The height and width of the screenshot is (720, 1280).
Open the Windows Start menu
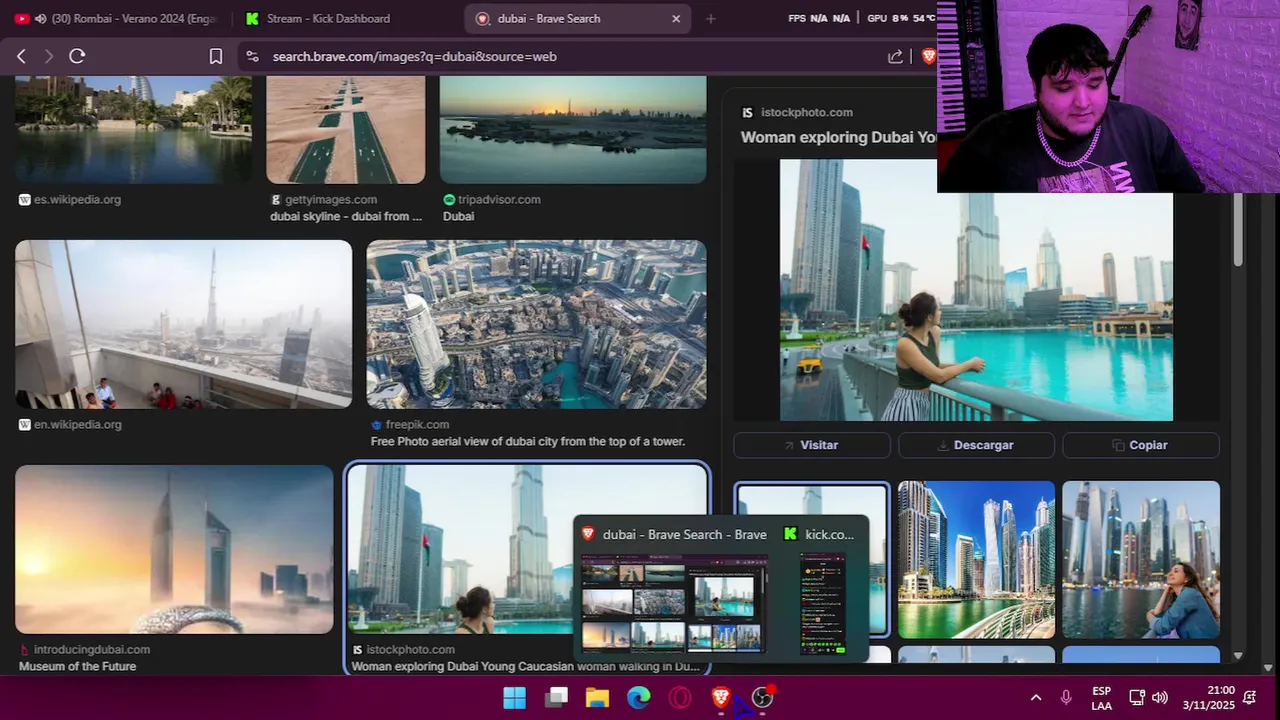(514, 697)
